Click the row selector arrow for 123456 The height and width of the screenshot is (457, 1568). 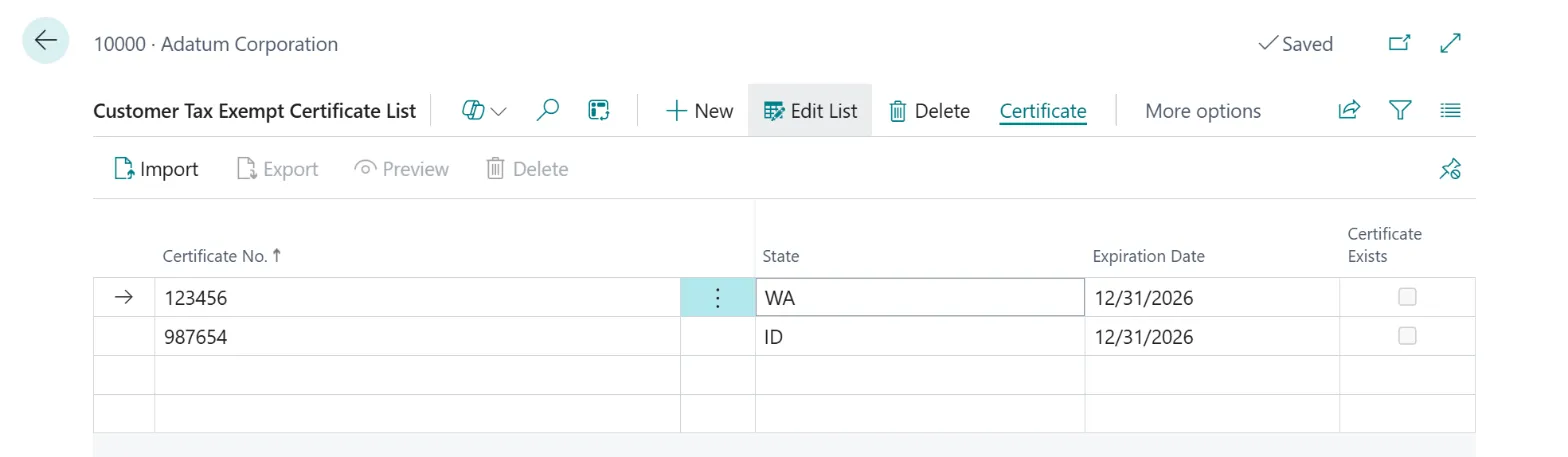tap(124, 298)
